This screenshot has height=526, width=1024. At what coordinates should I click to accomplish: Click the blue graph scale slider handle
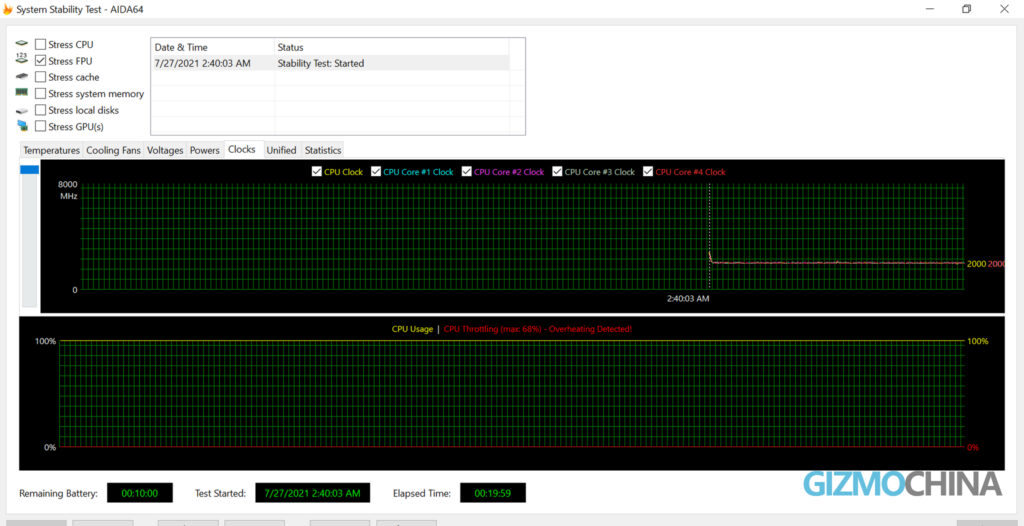30,169
